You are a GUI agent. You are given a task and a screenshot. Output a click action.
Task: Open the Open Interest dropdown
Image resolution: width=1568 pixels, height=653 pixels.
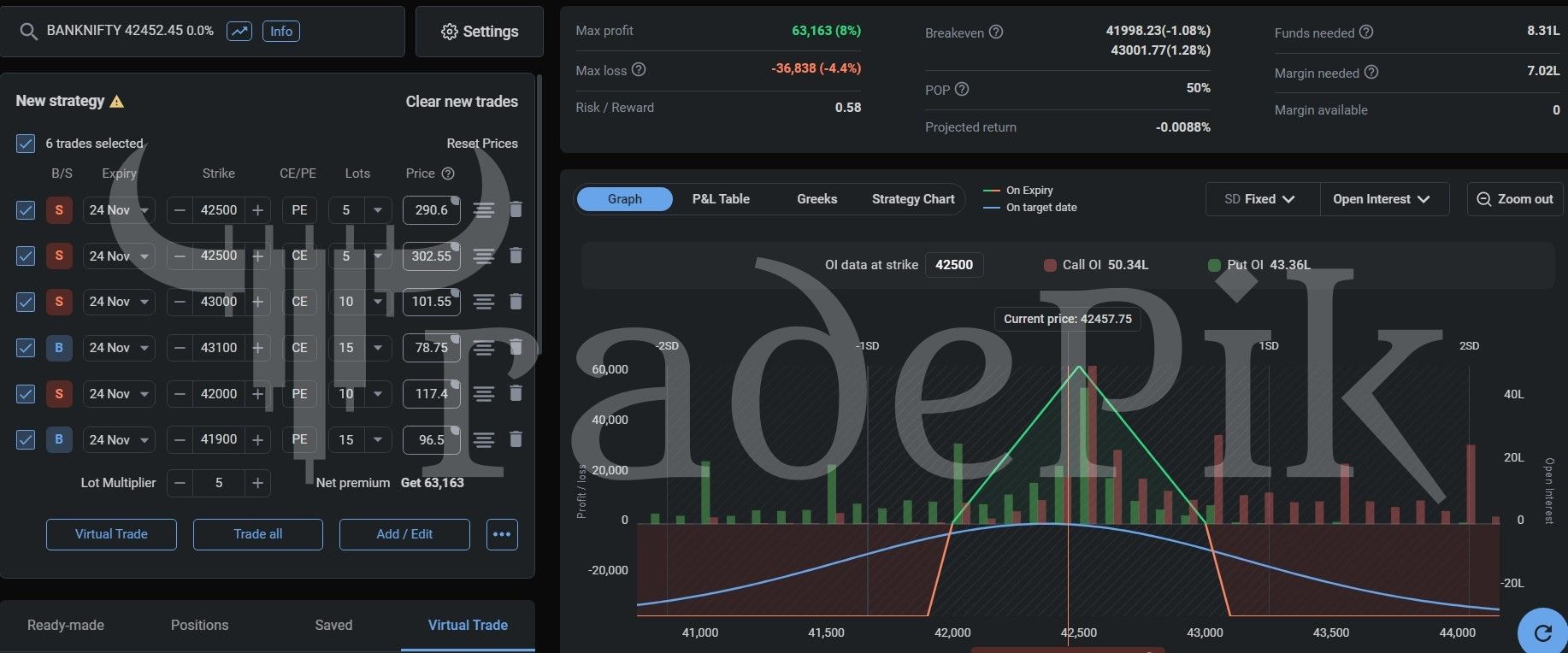1384,199
